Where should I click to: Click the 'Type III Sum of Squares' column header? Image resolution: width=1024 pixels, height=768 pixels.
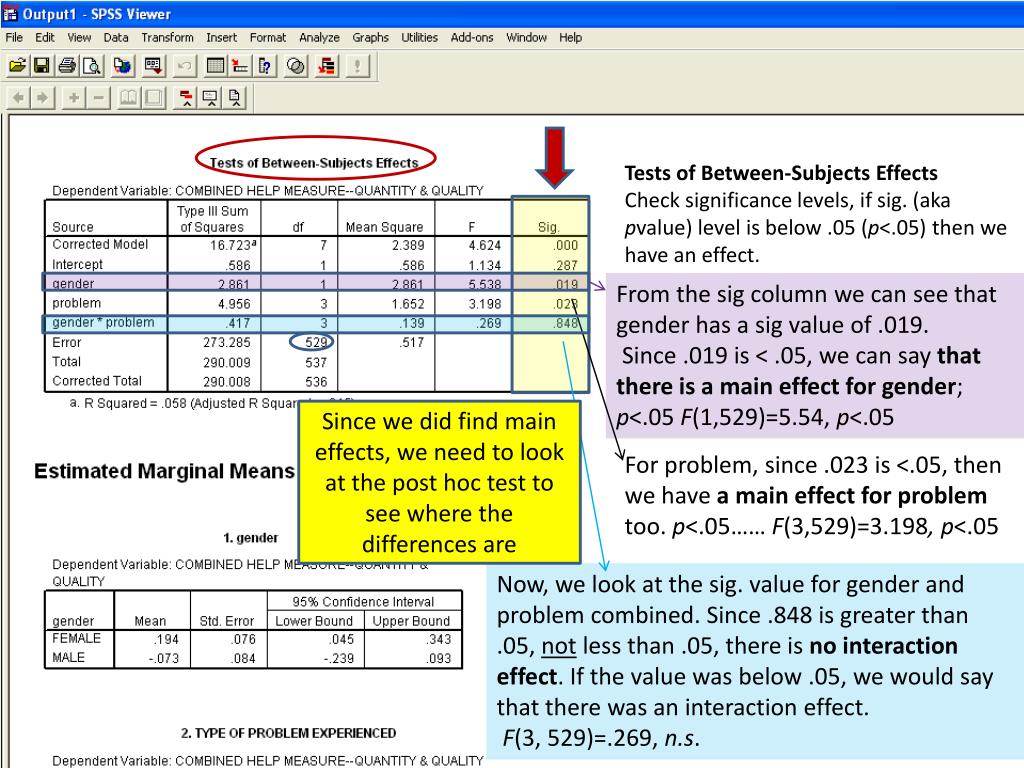click(212, 219)
